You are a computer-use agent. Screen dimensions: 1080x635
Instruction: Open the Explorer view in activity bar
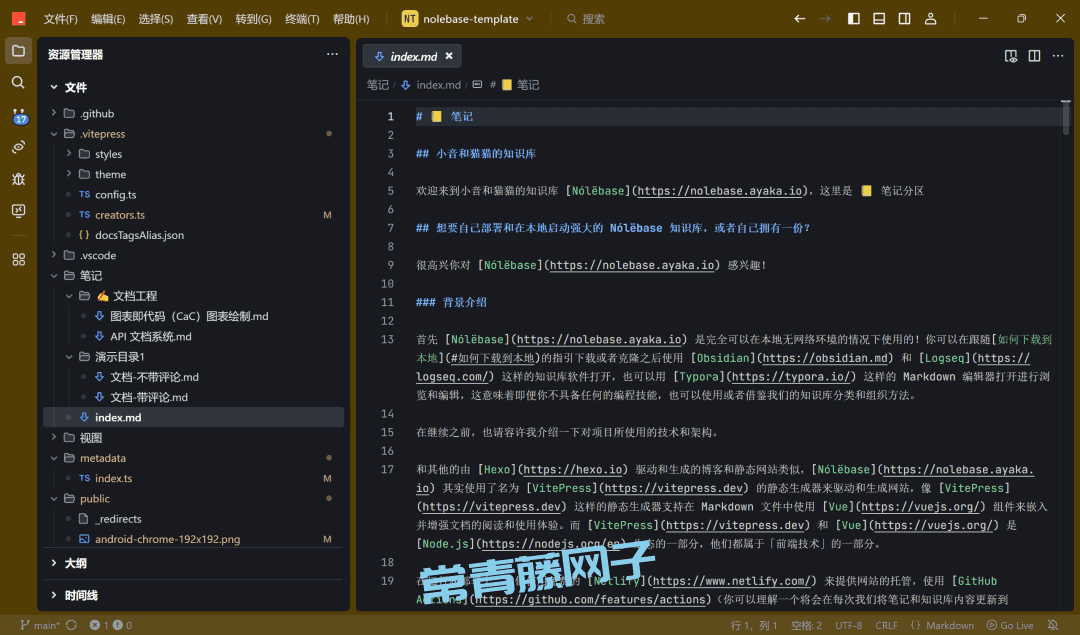point(19,51)
